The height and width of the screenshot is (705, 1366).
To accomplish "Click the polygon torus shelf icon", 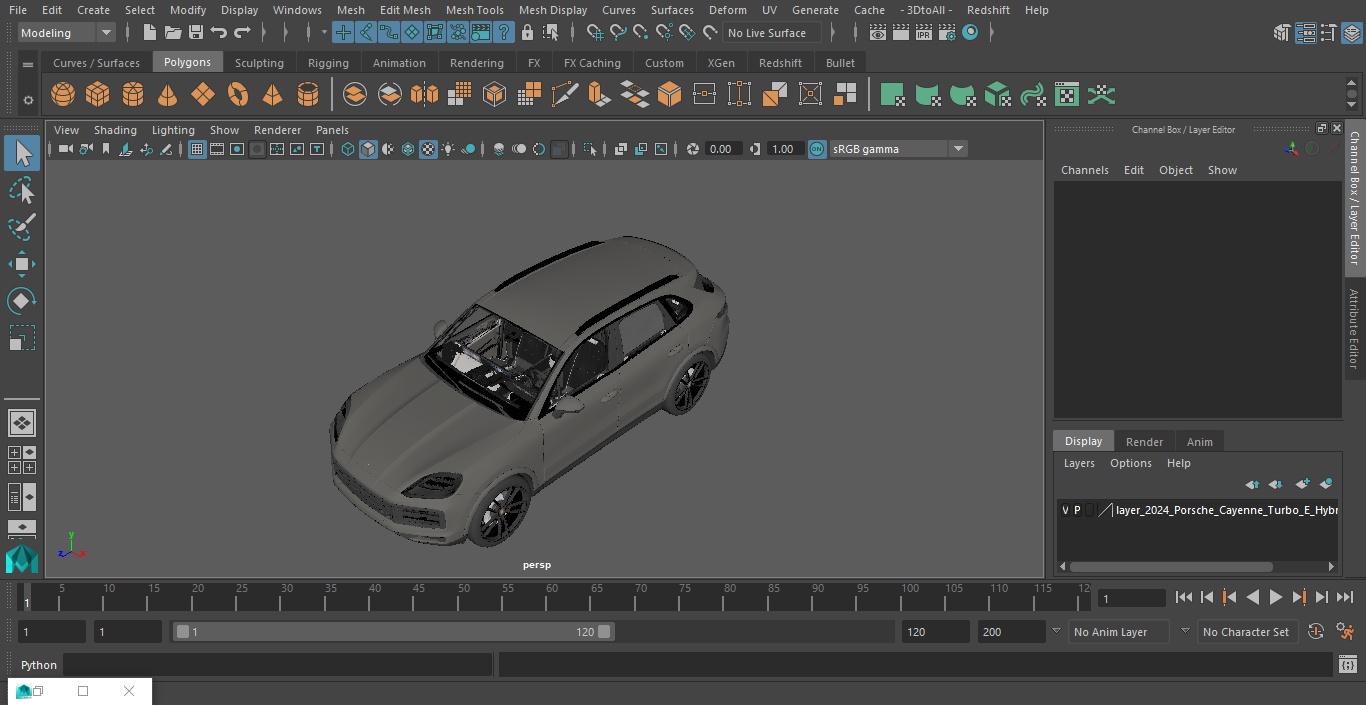I will tap(238, 95).
